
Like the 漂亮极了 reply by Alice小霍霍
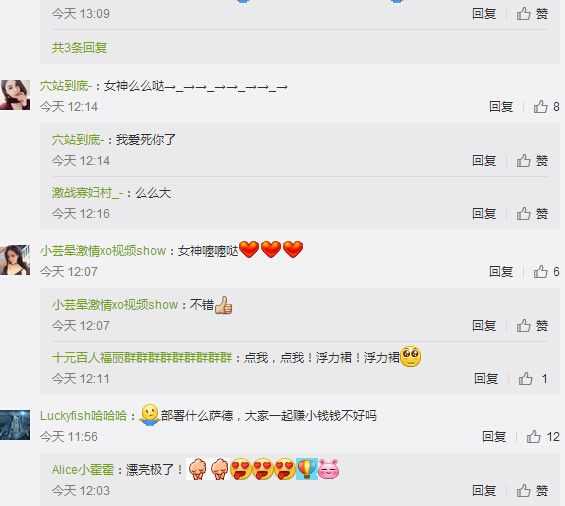(x=532, y=491)
